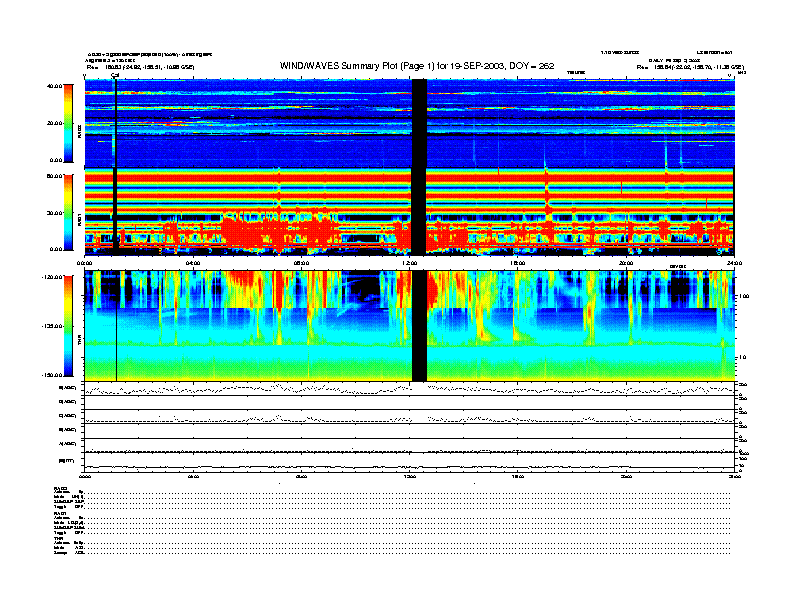This screenshot has height=612, width=792.
Task: Click the RAD1 status heading in bottom table
Action: pyautogui.click(x=61, y=513)
